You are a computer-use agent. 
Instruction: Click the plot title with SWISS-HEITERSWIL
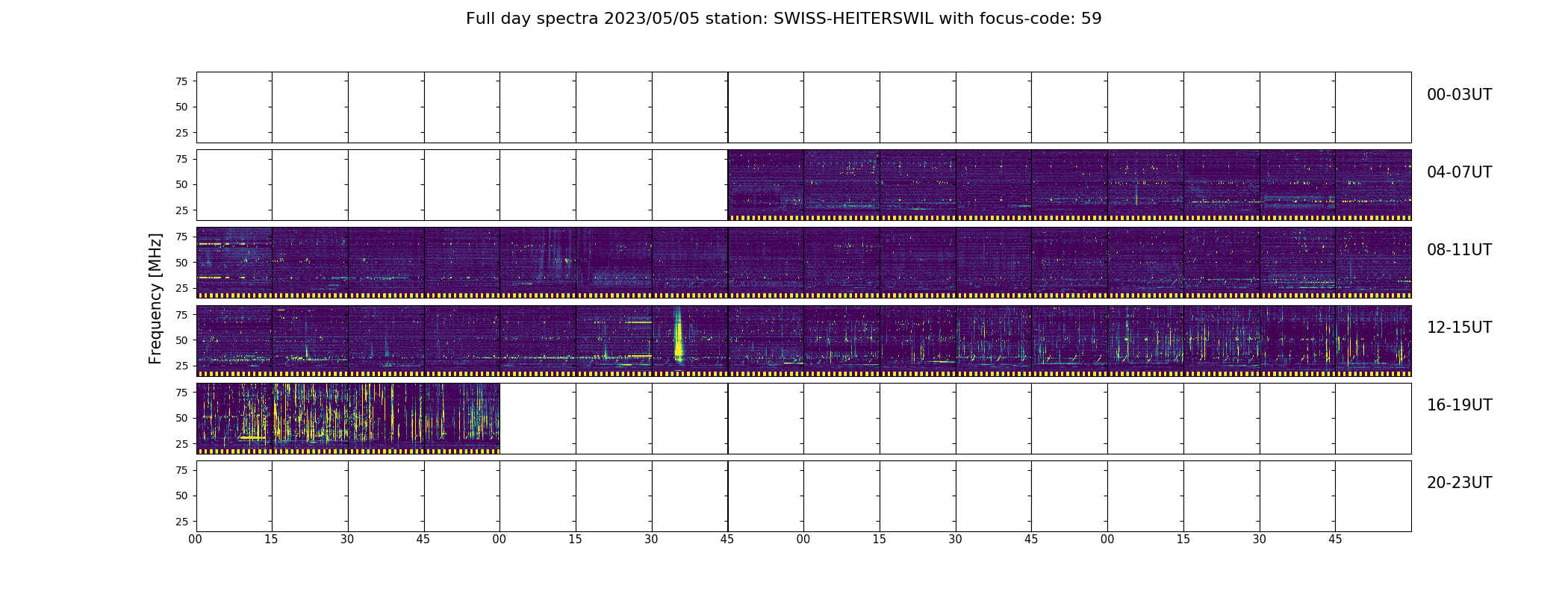(783, 19)
